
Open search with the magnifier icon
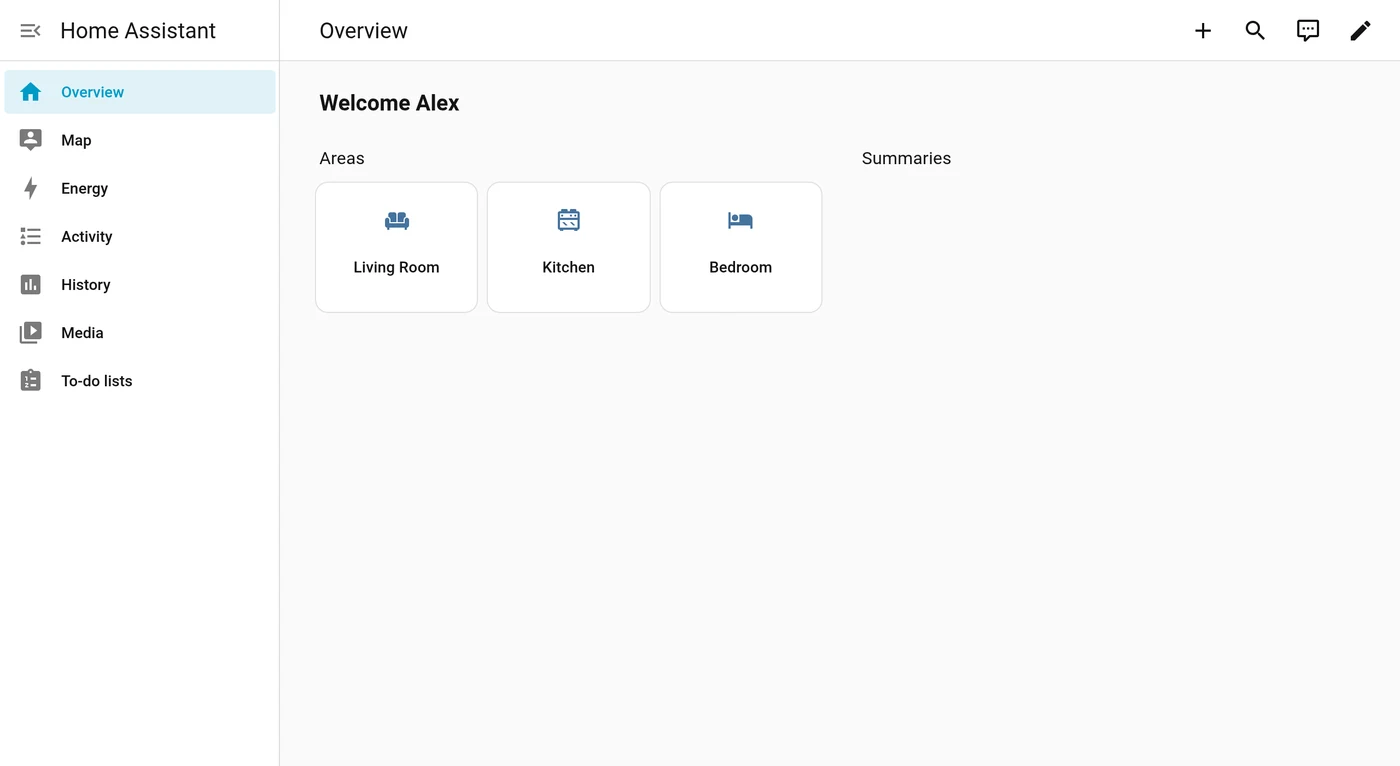click(x=1255, y=31)
